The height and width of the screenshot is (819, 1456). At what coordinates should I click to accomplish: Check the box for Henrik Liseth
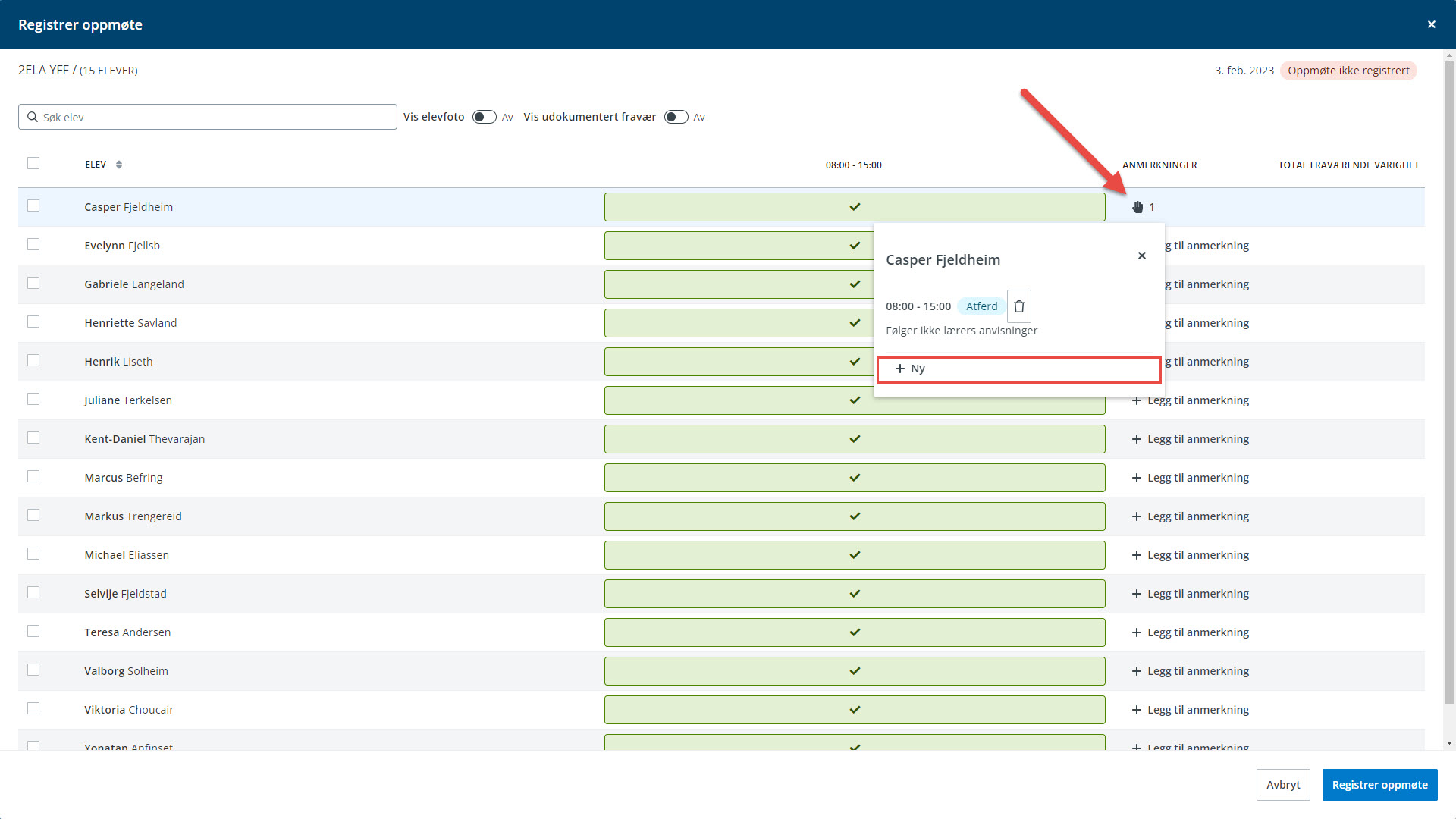click(x=33, y=360)
